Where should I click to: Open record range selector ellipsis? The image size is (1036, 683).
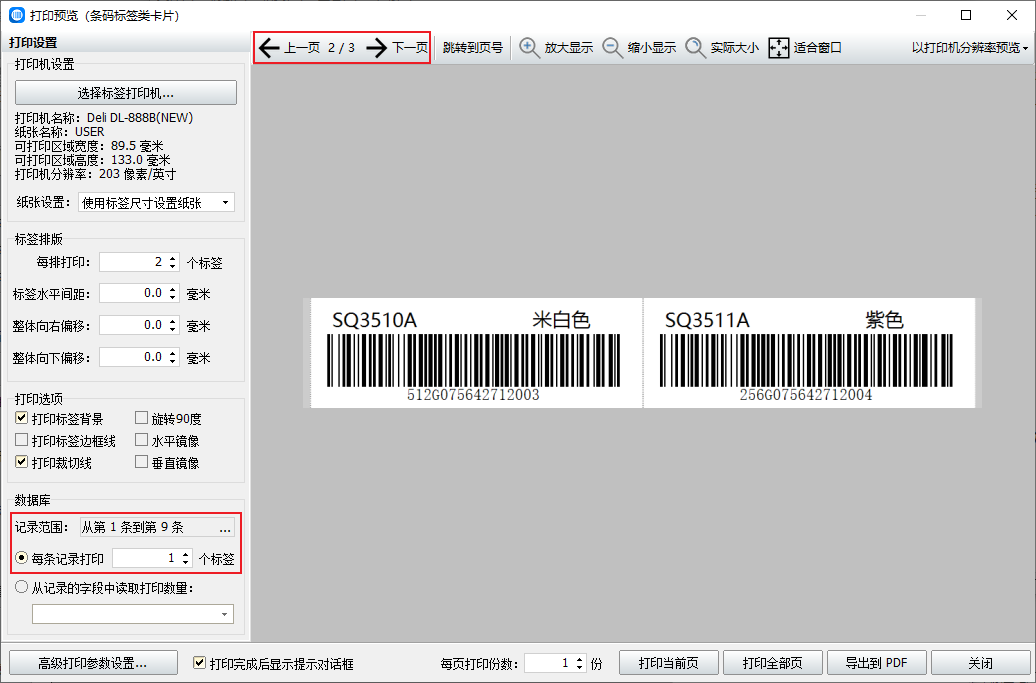(225, 527)
